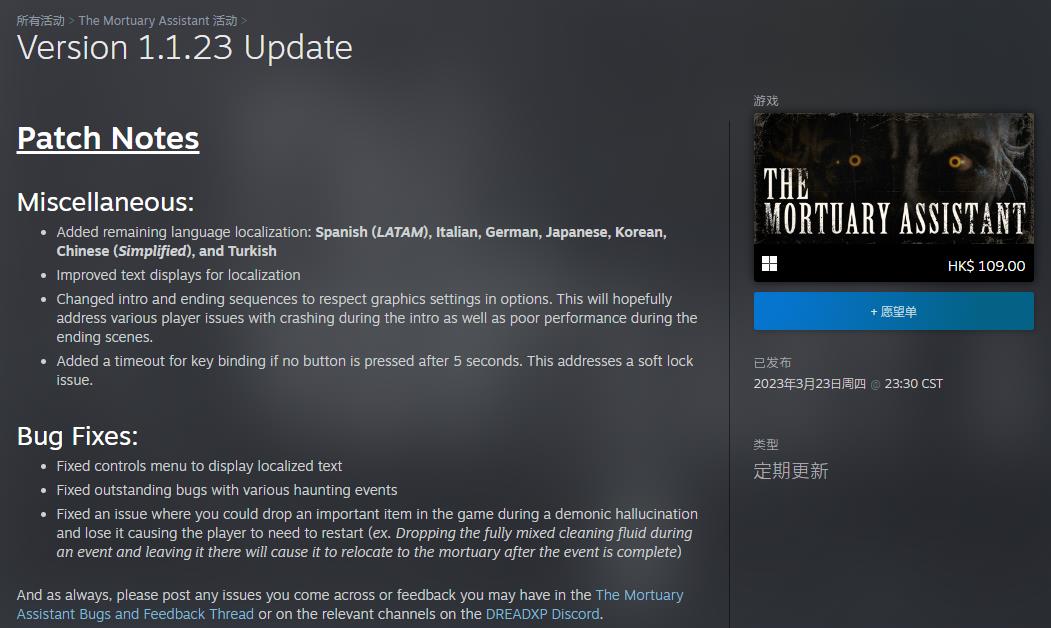The image size is (1051, 628).
Task: Select the Bug Fixes: section heading
Action: pyautogui.click(x=77, y=436)
